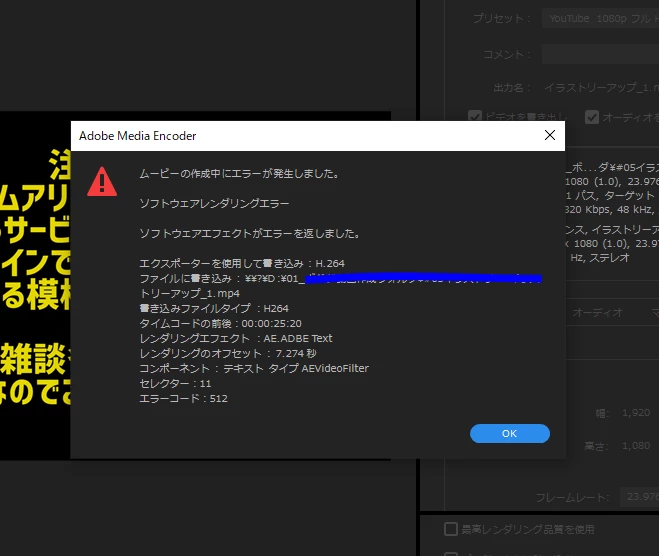The image size is (659, 556).
Task: Click the height value 1,080
Action: point(636,445)
